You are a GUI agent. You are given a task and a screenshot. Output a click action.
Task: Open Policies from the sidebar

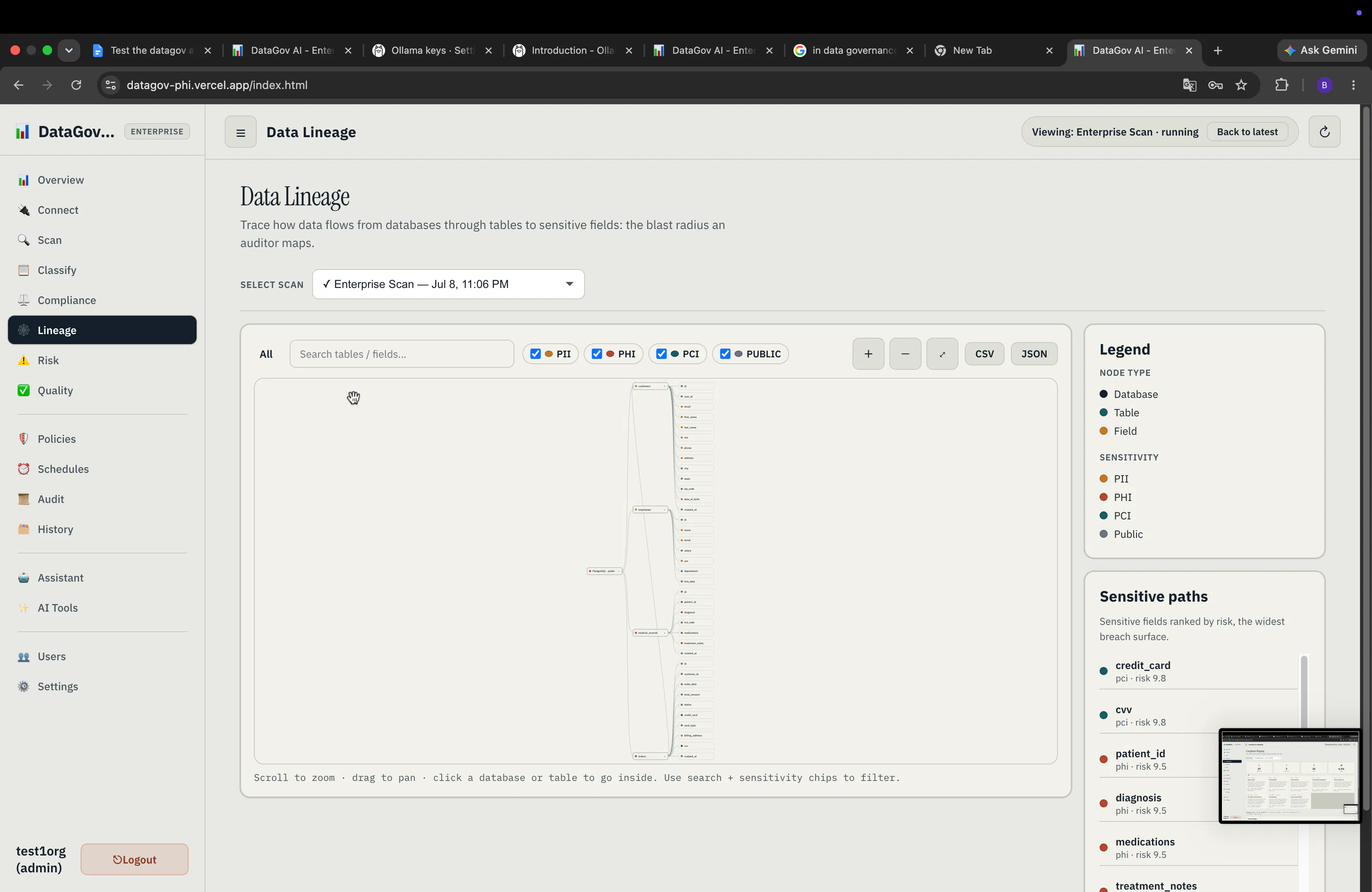(102, 438)
